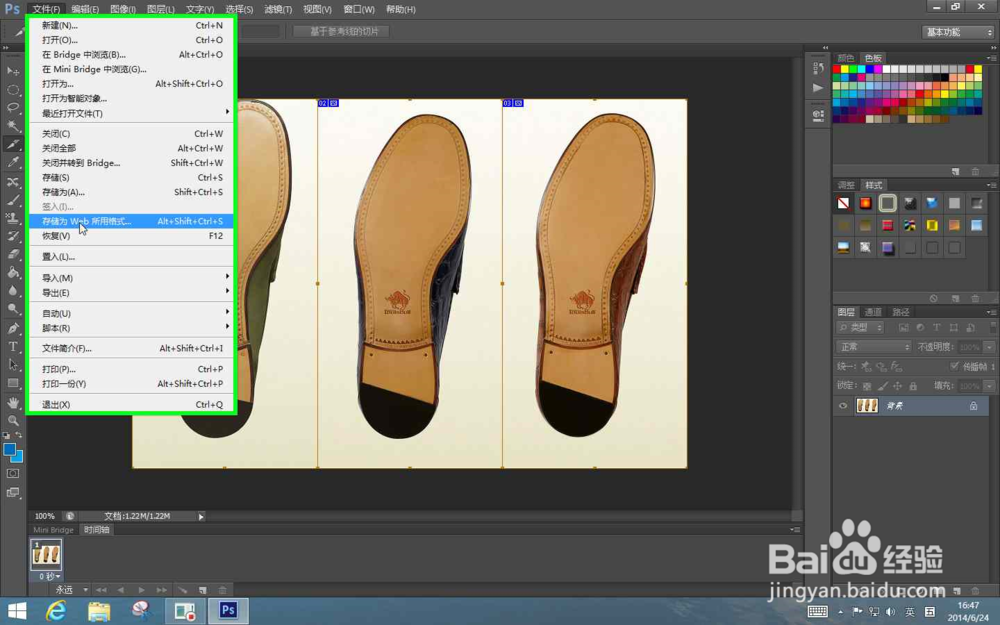Select the Elliptical Marquee tool
1000x625 pixels.
[x=13, y=89]
